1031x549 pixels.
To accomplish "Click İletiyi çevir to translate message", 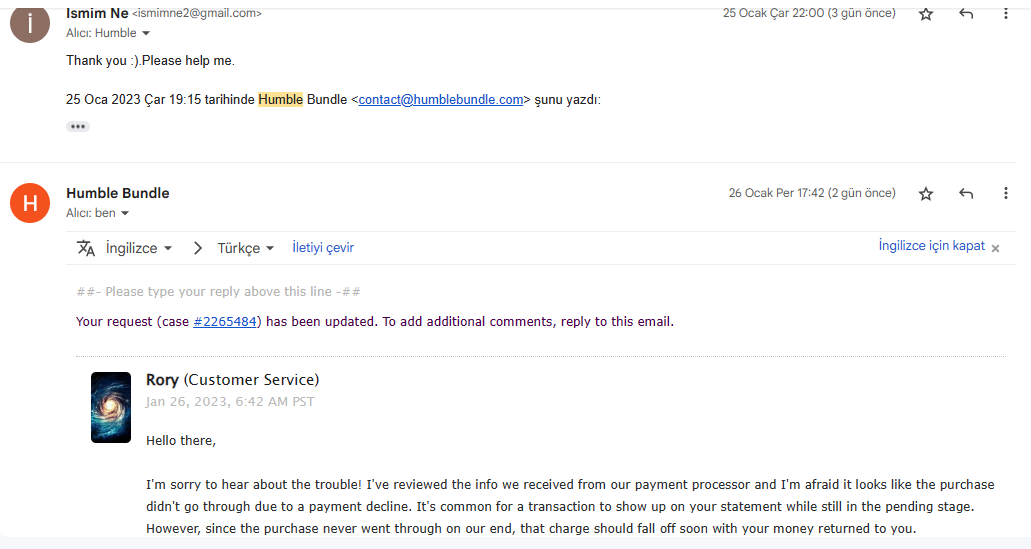I will (323, 248).
